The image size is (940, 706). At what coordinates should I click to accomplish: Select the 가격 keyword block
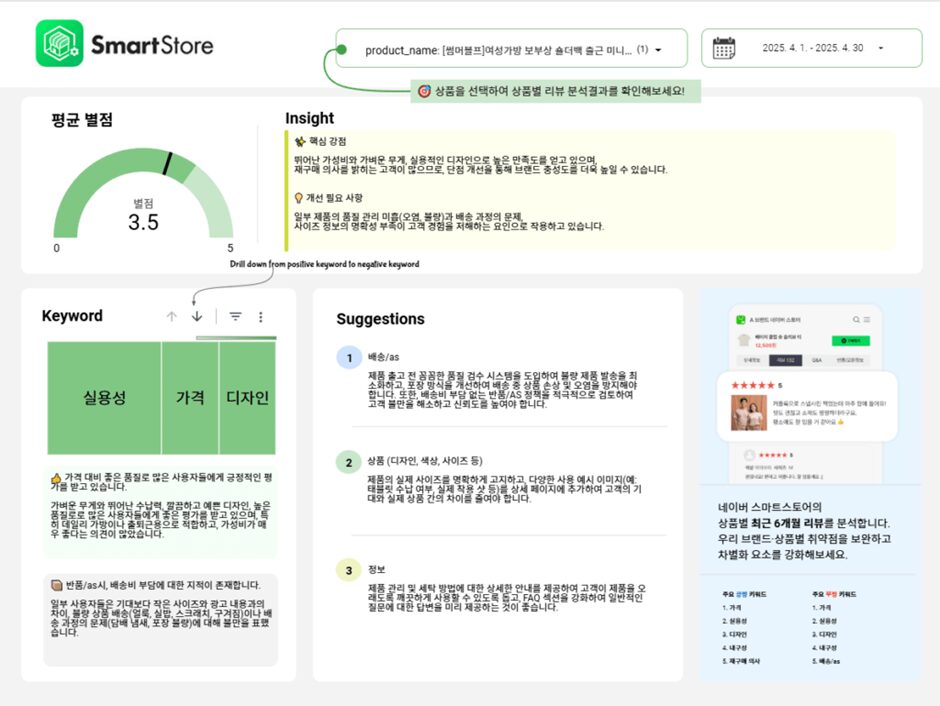point(190,398)
